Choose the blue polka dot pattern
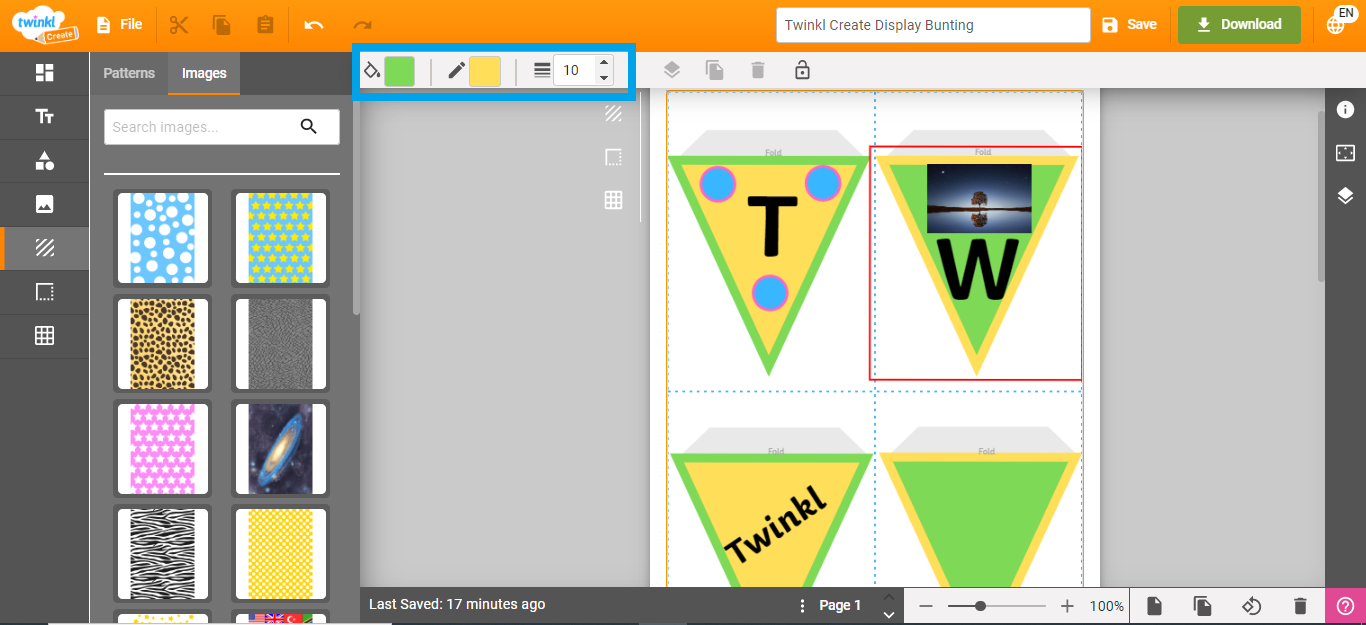This screenshot has height=625, width=1366. coord(162,238)
